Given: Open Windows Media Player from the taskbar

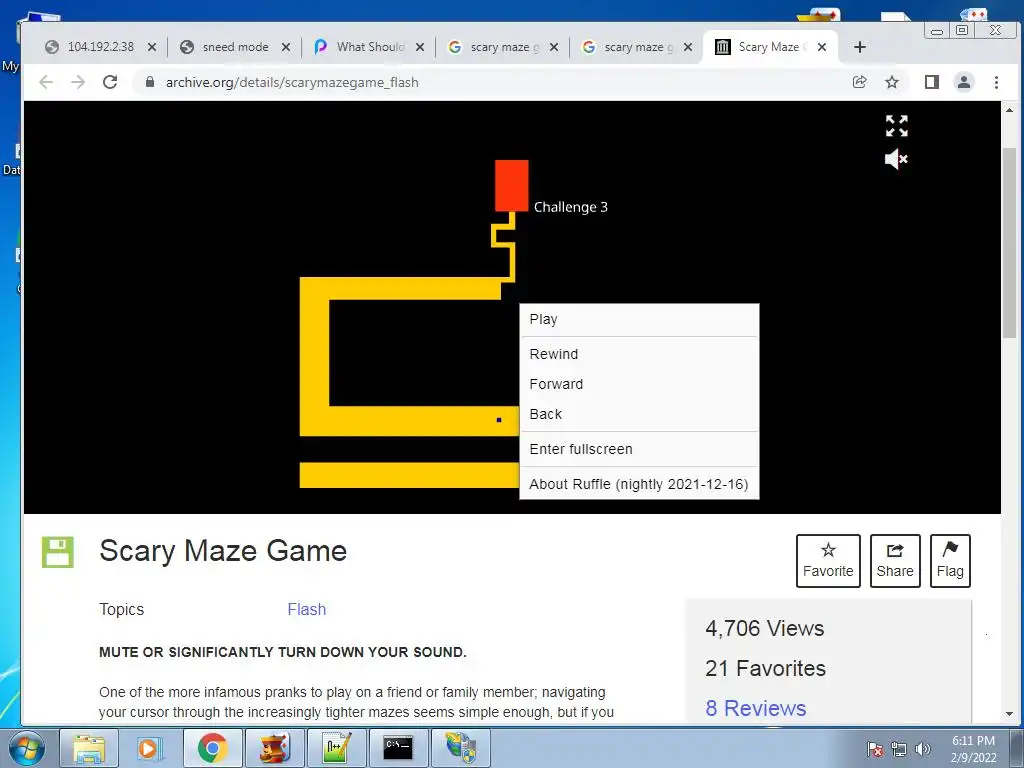Looking at the screenshot, I should point(149,748).
